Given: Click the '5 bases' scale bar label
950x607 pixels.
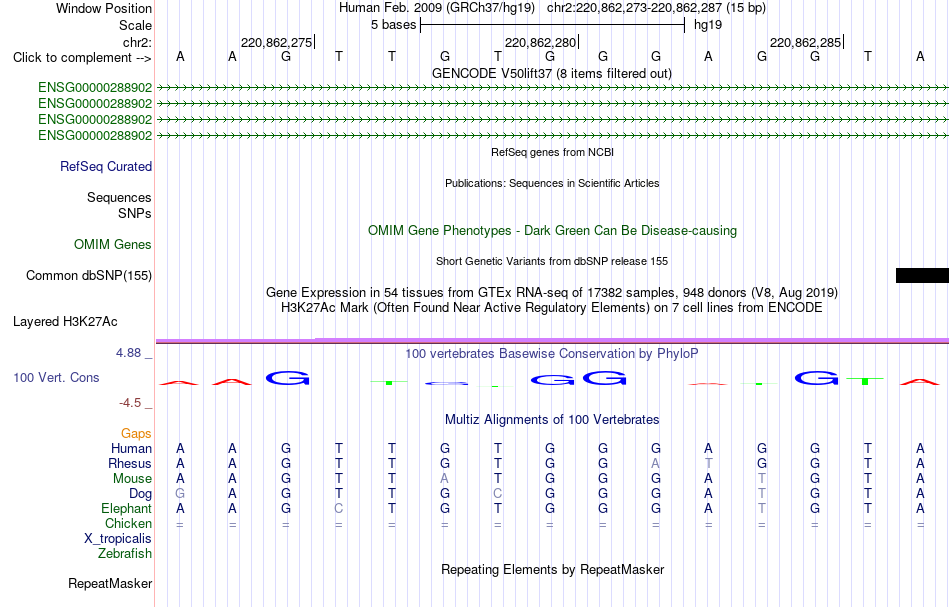Looking at the screenshot, I should pos(393,25).
